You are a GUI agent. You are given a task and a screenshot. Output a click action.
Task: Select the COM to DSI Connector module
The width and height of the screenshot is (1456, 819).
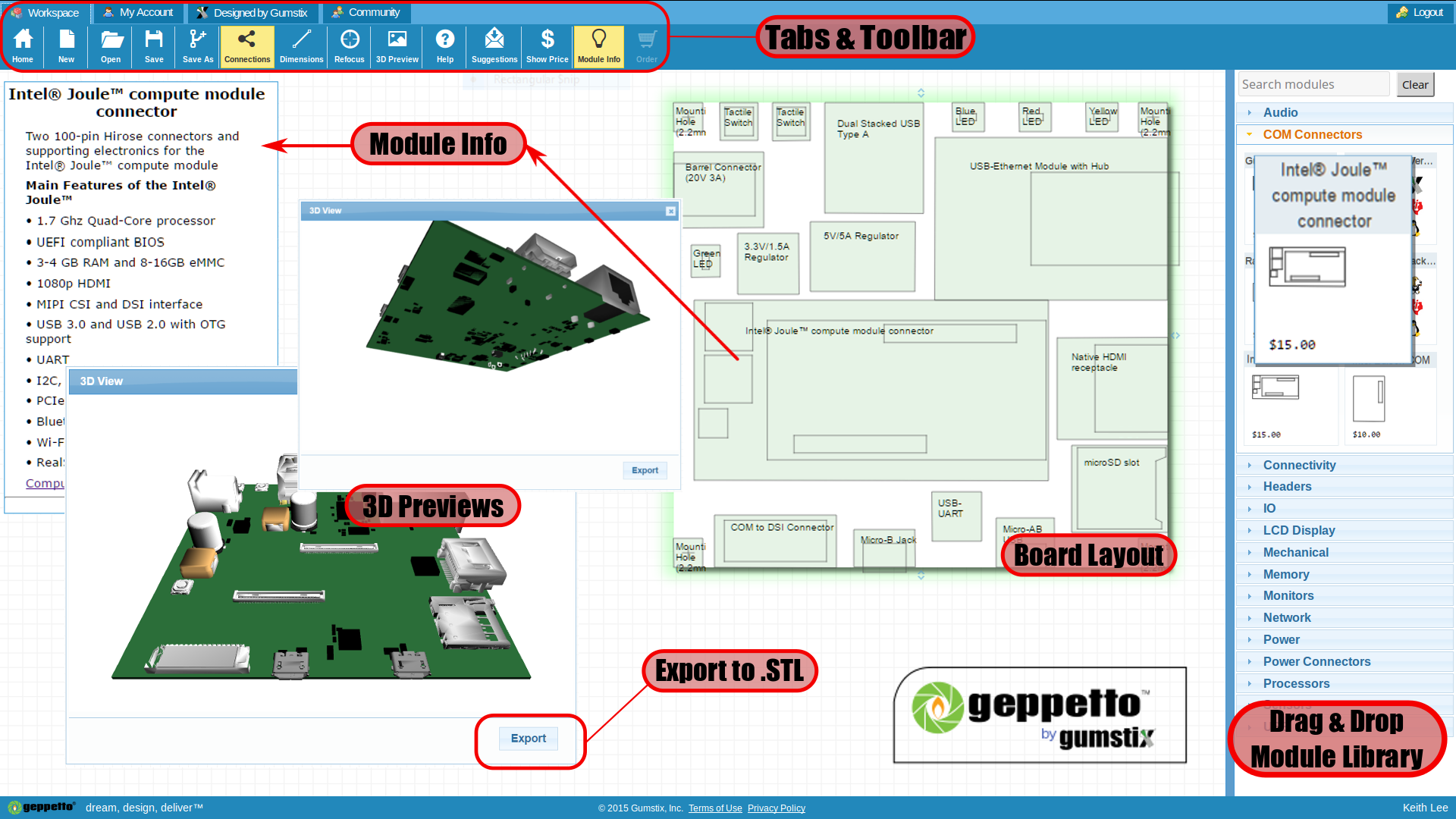(775, 541)
